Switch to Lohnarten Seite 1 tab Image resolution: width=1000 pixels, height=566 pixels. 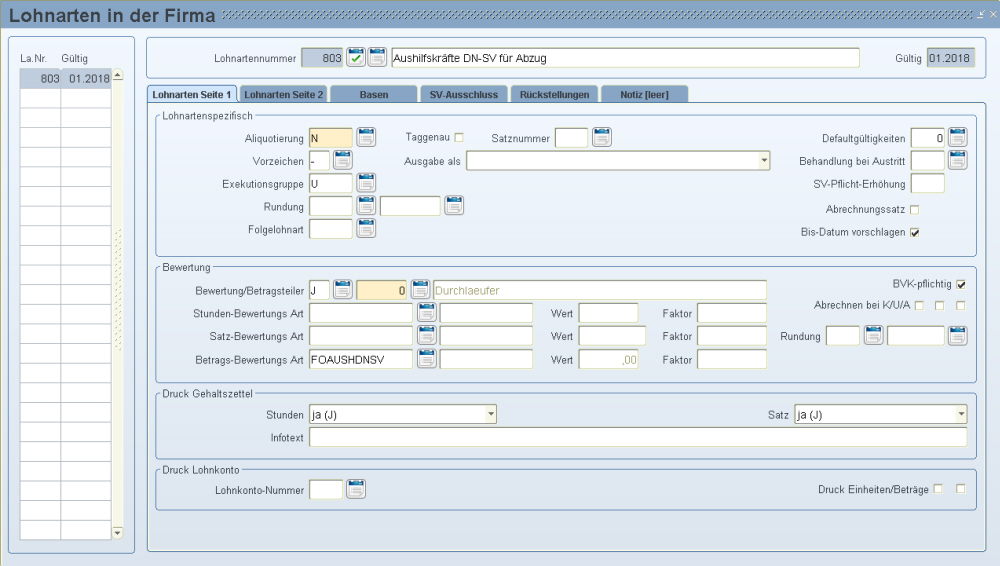coord(192,94)
